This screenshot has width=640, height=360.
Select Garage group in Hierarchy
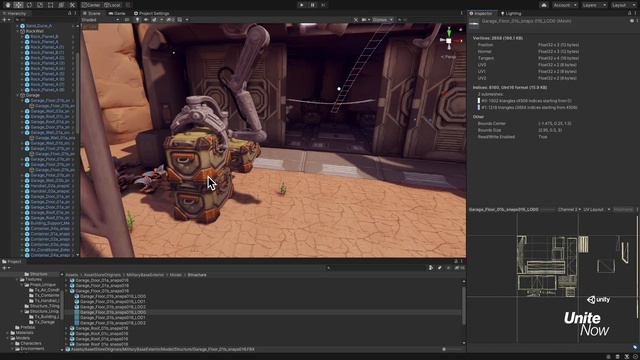(33, 95)
